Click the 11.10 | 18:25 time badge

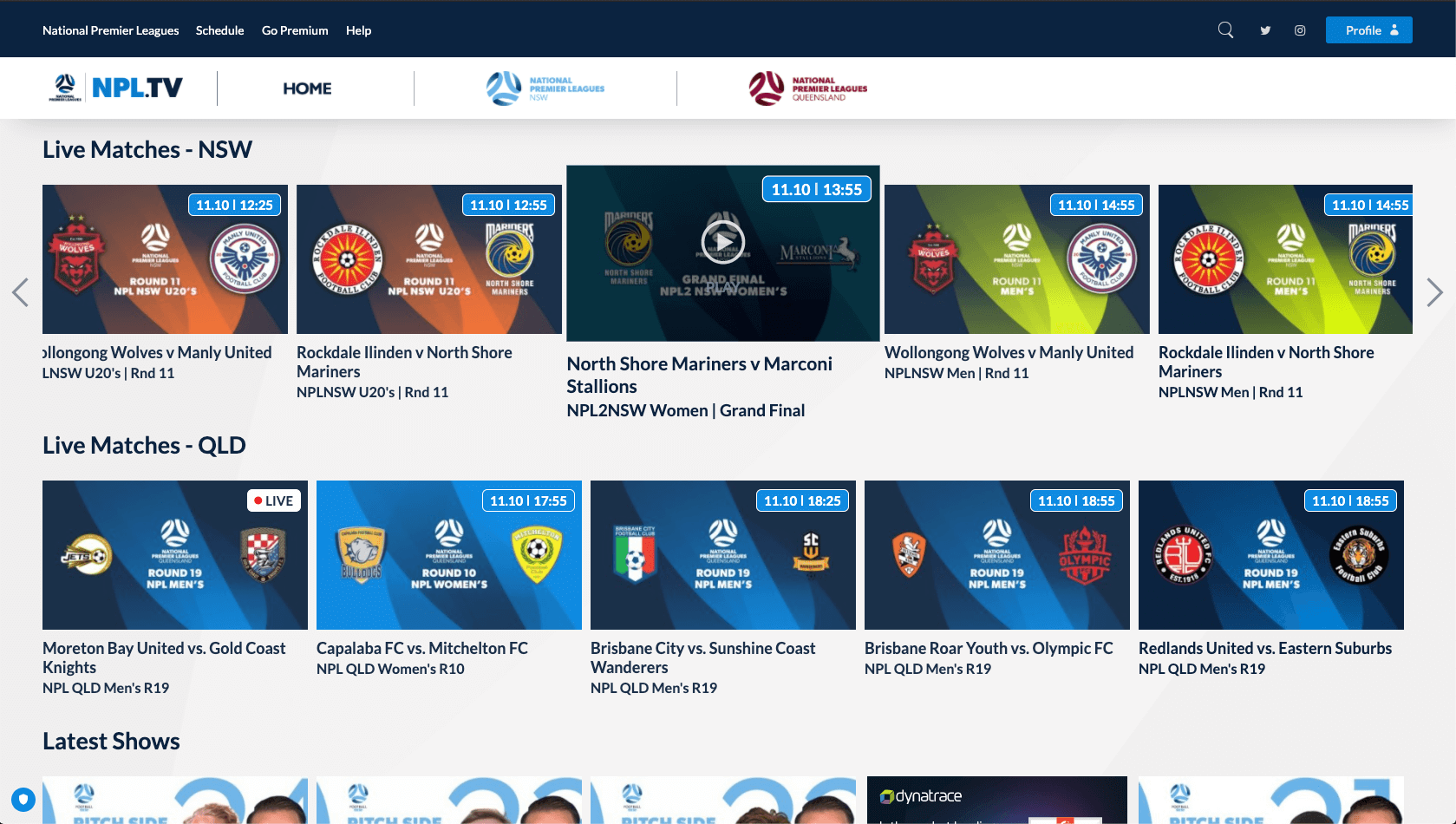(x=802, y=501)
